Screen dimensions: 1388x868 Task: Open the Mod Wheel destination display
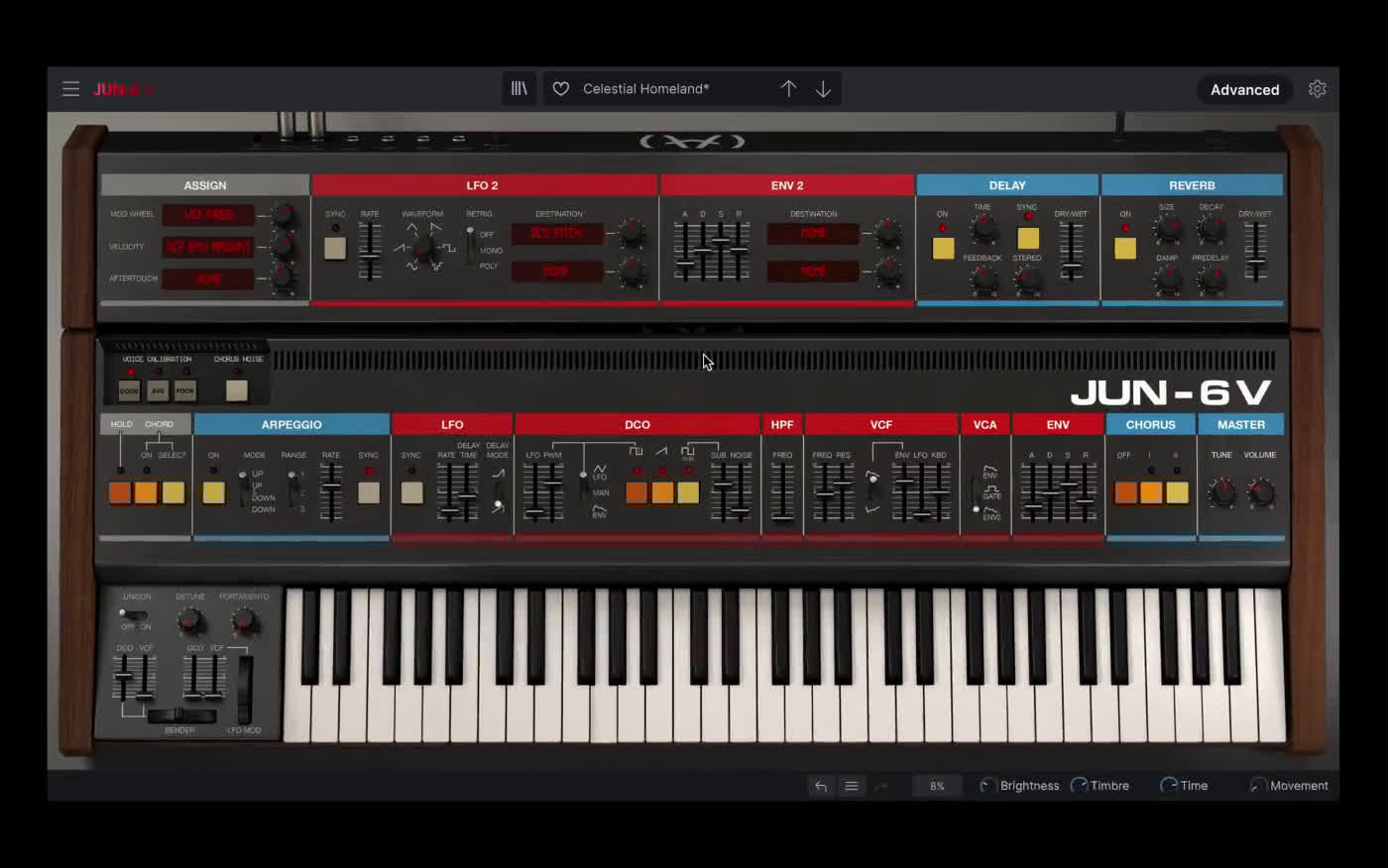208,215
